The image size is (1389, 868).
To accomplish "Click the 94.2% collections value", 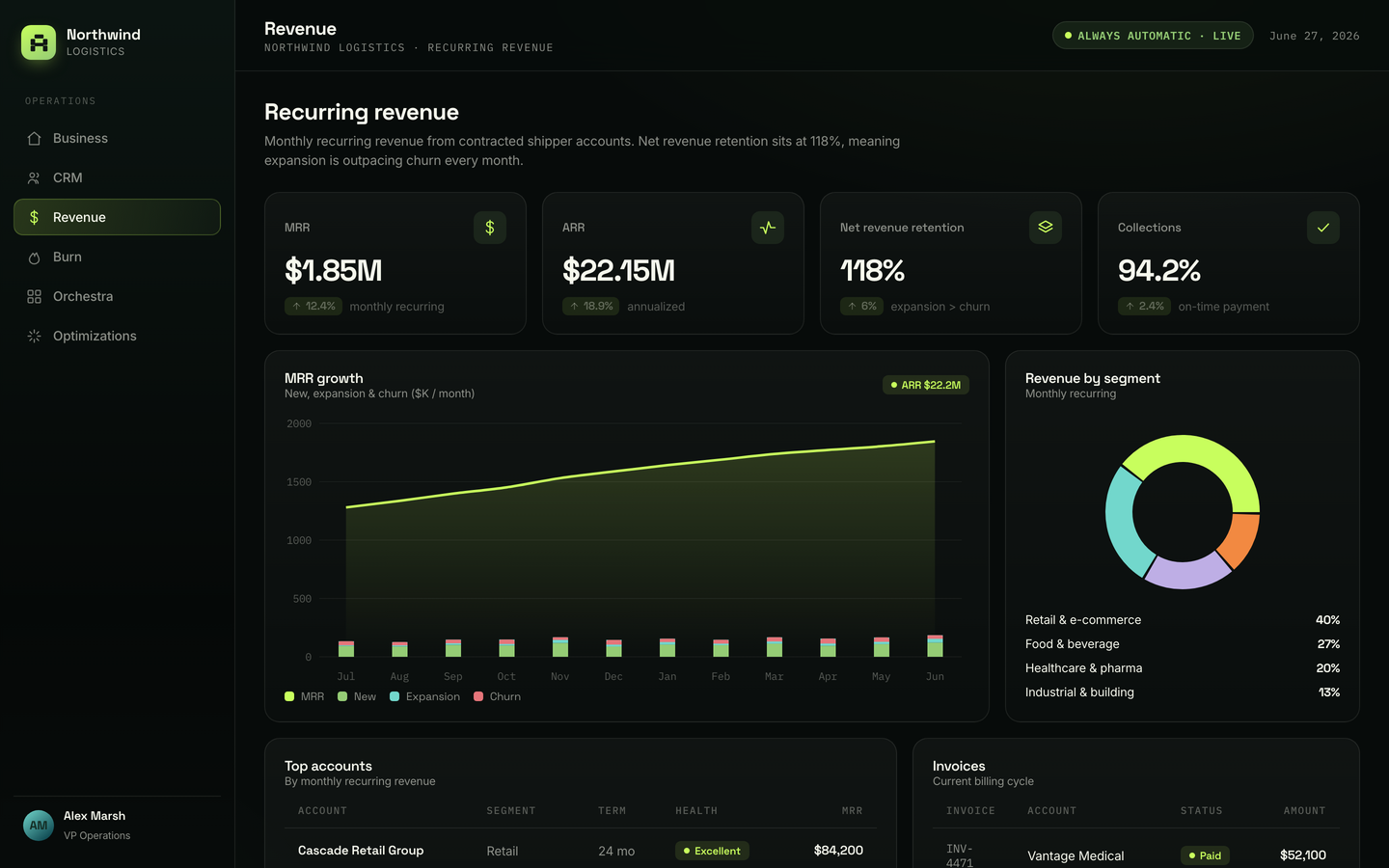I will tap(1158, 271).
